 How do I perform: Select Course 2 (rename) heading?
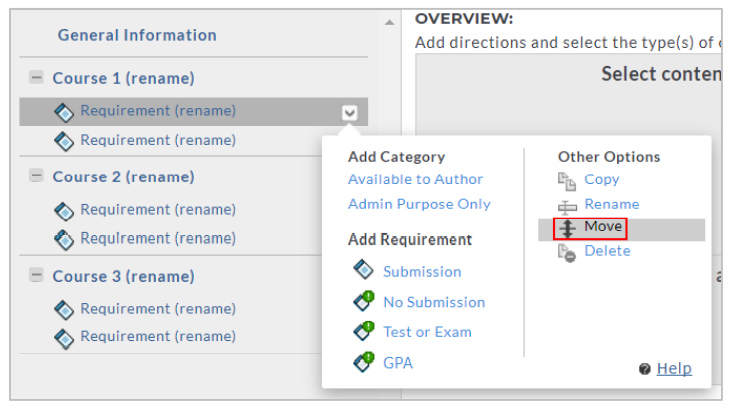(124, 177)
